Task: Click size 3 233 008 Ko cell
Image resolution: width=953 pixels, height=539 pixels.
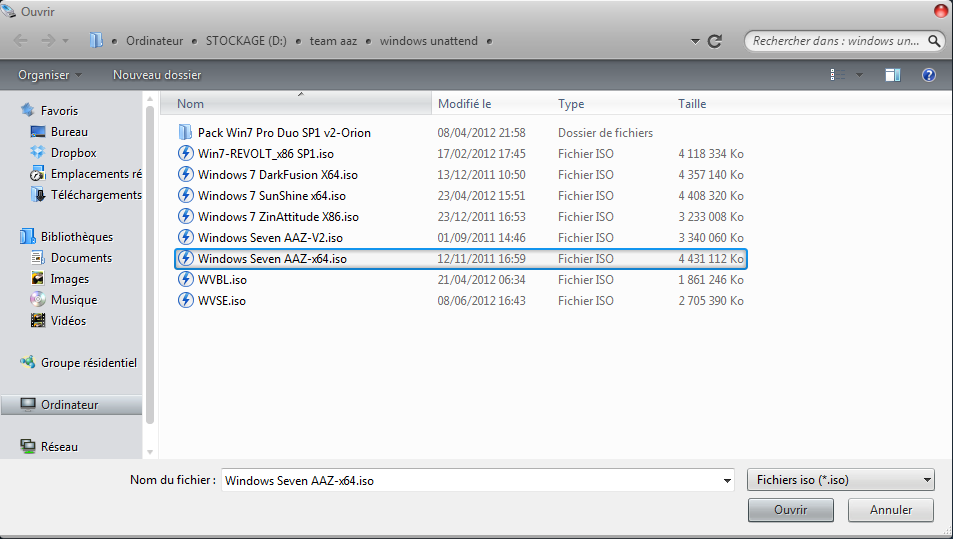Action: click(711, 217)
